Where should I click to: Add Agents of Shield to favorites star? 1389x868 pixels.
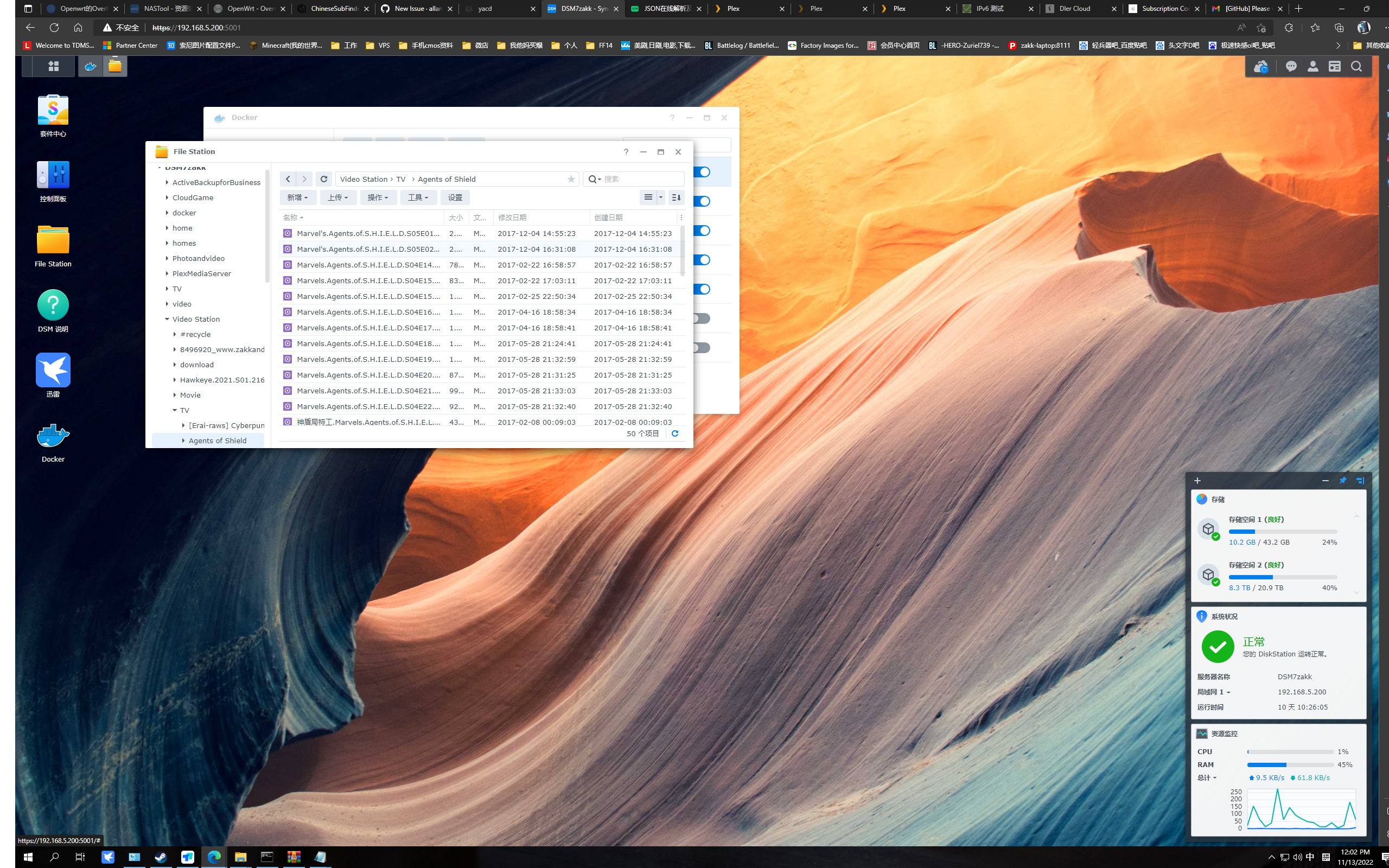[x=571, y=179]
